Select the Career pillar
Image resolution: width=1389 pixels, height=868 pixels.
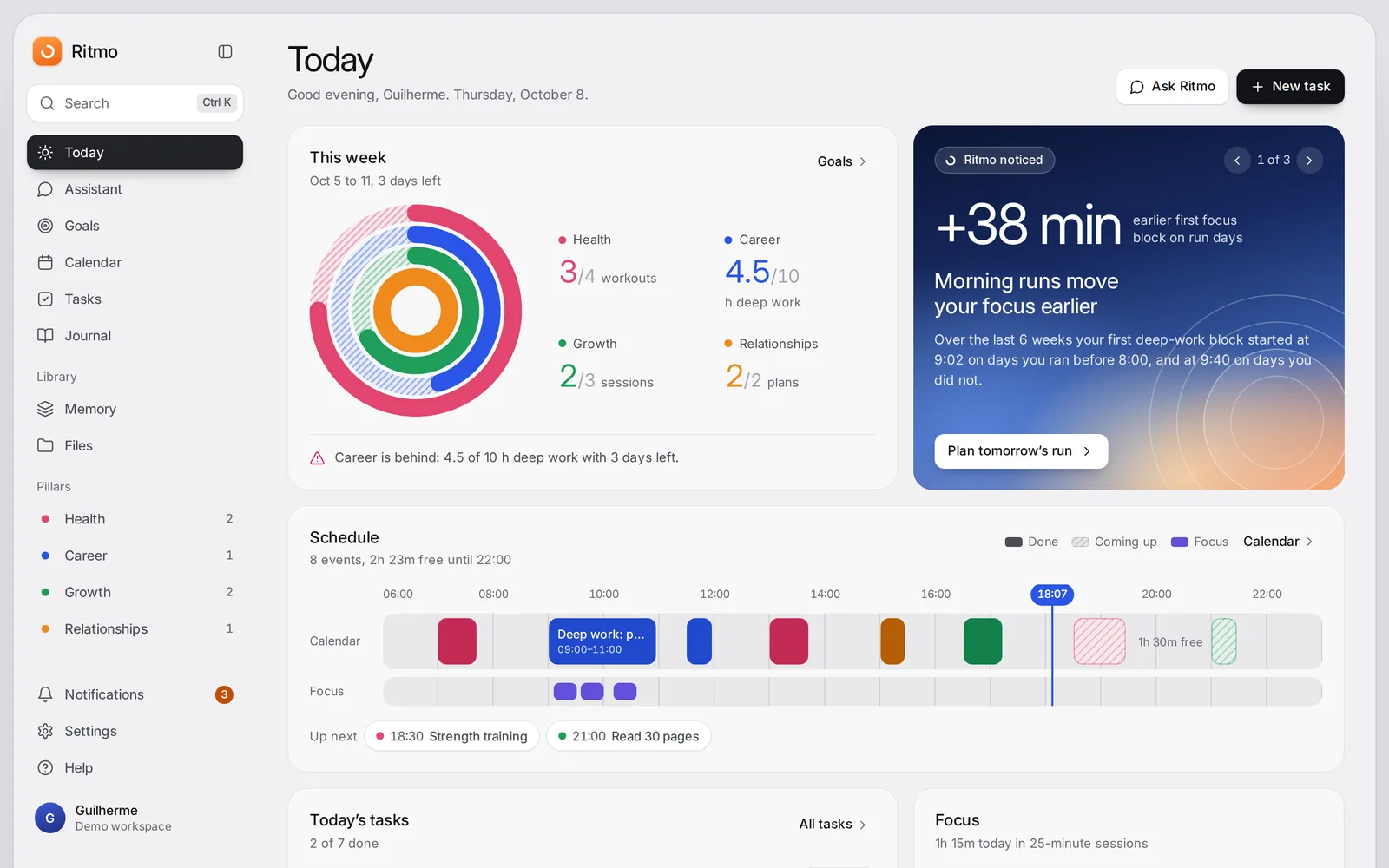click(x=135, y=556)
